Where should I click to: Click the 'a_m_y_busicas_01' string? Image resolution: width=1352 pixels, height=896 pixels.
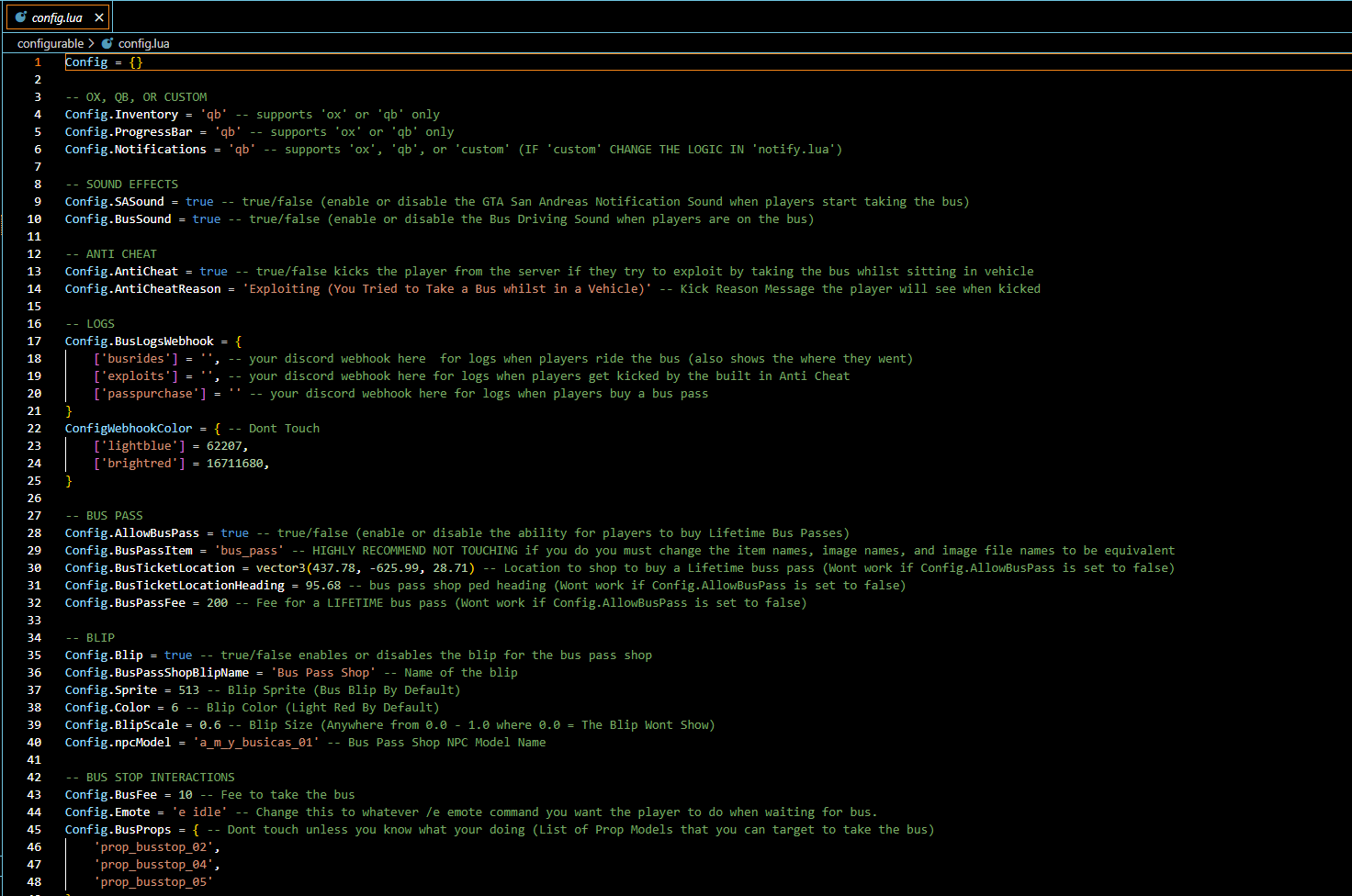(256, 743)
